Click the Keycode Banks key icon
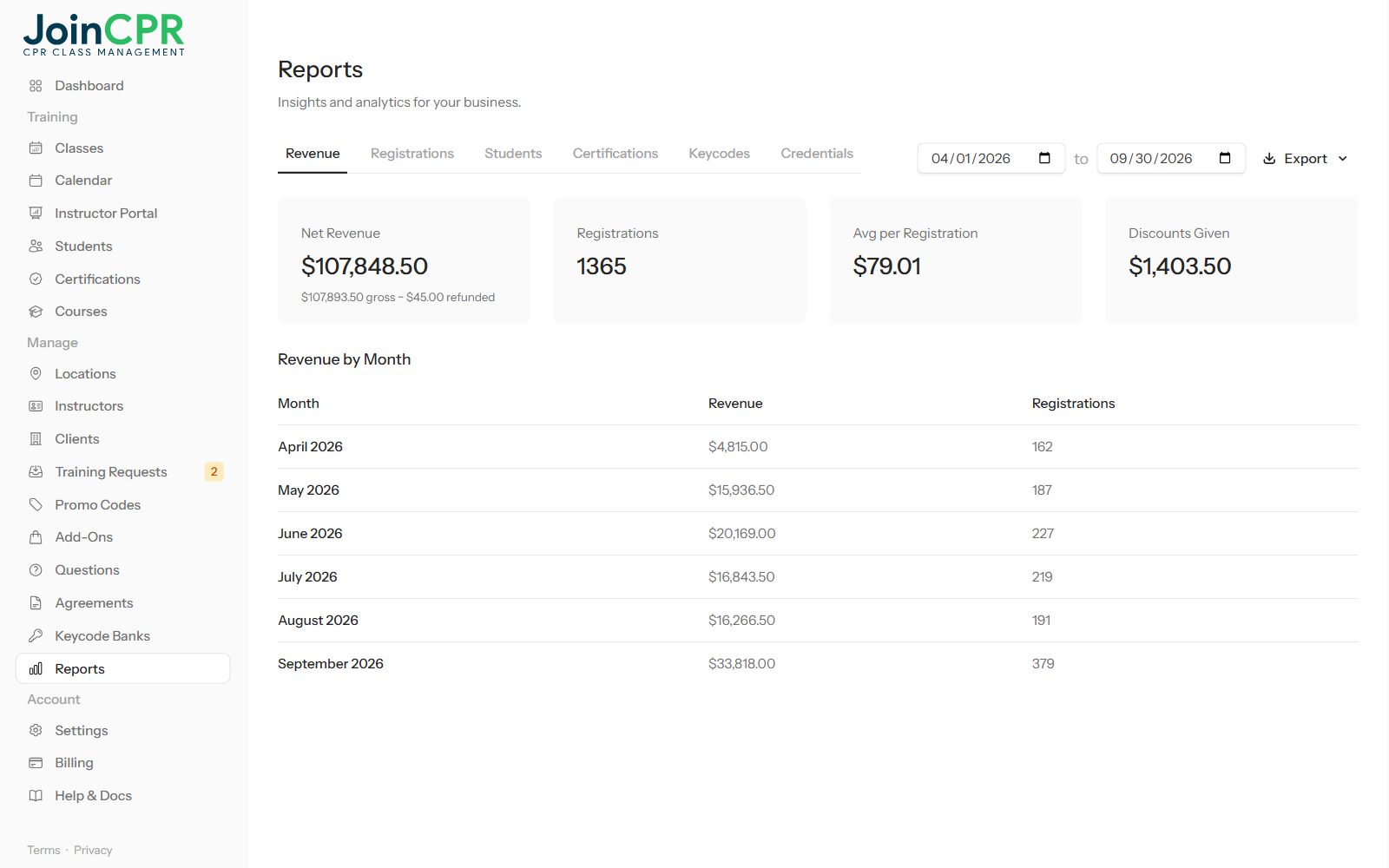Viewport: 1389px width, 868px height. click(36, 636)
